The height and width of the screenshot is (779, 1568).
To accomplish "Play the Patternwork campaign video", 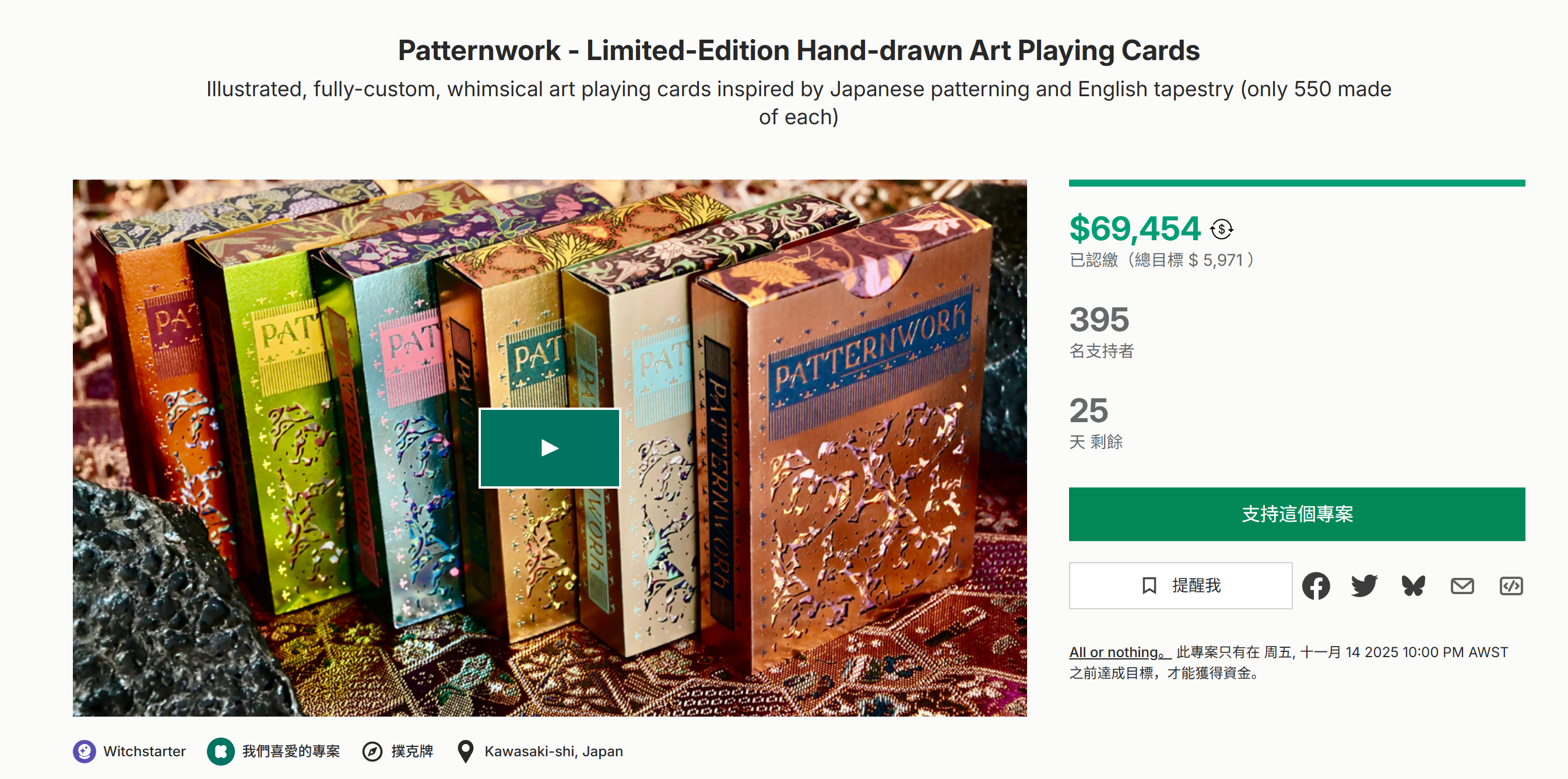I will 549,448.
